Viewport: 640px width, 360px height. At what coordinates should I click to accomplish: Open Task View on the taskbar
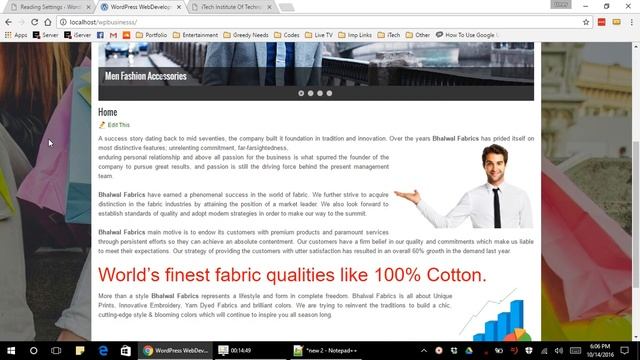click(x=56, y=351)
